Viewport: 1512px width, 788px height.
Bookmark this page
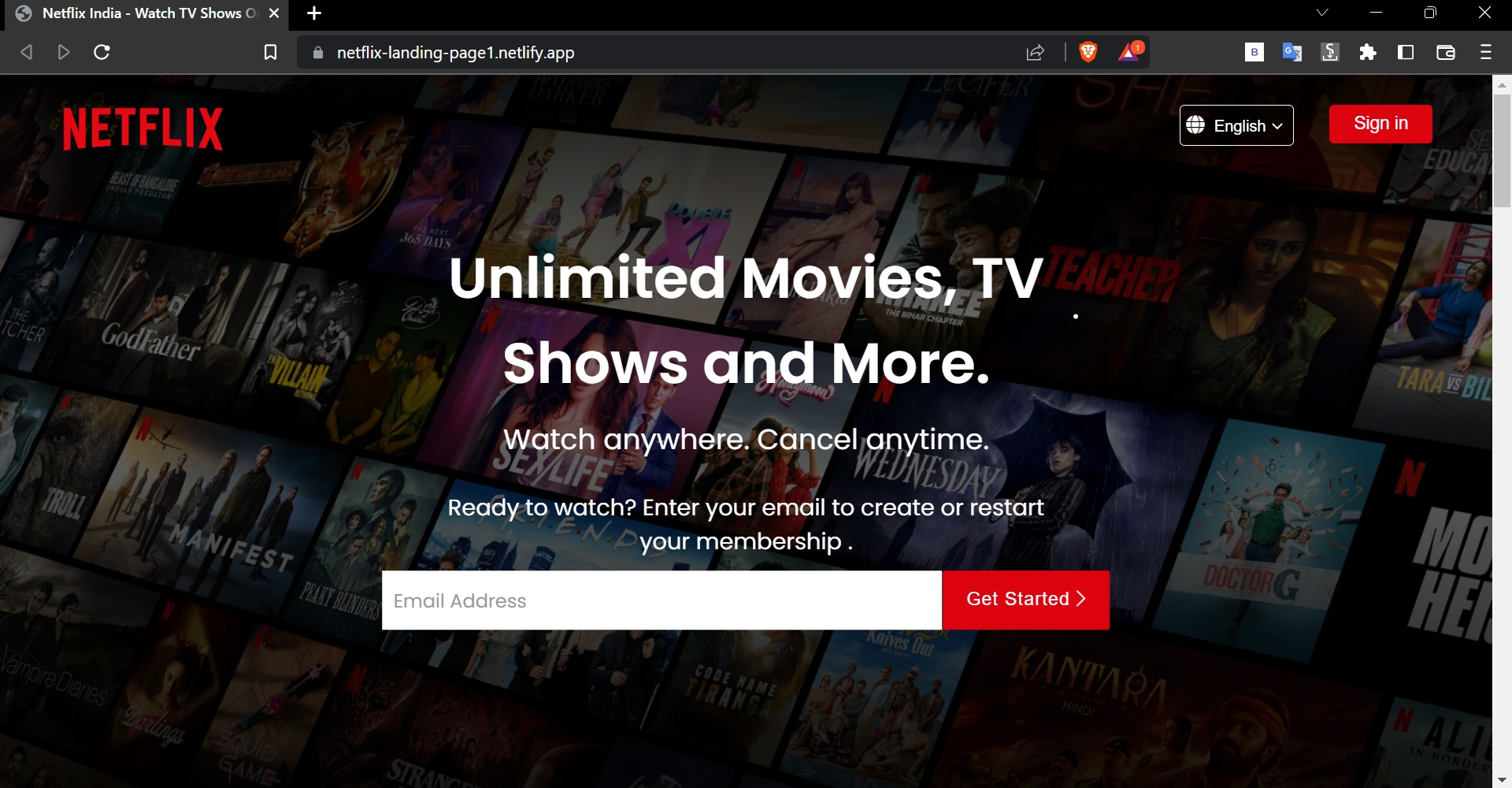pyautogui.click(x=270, y=52)
